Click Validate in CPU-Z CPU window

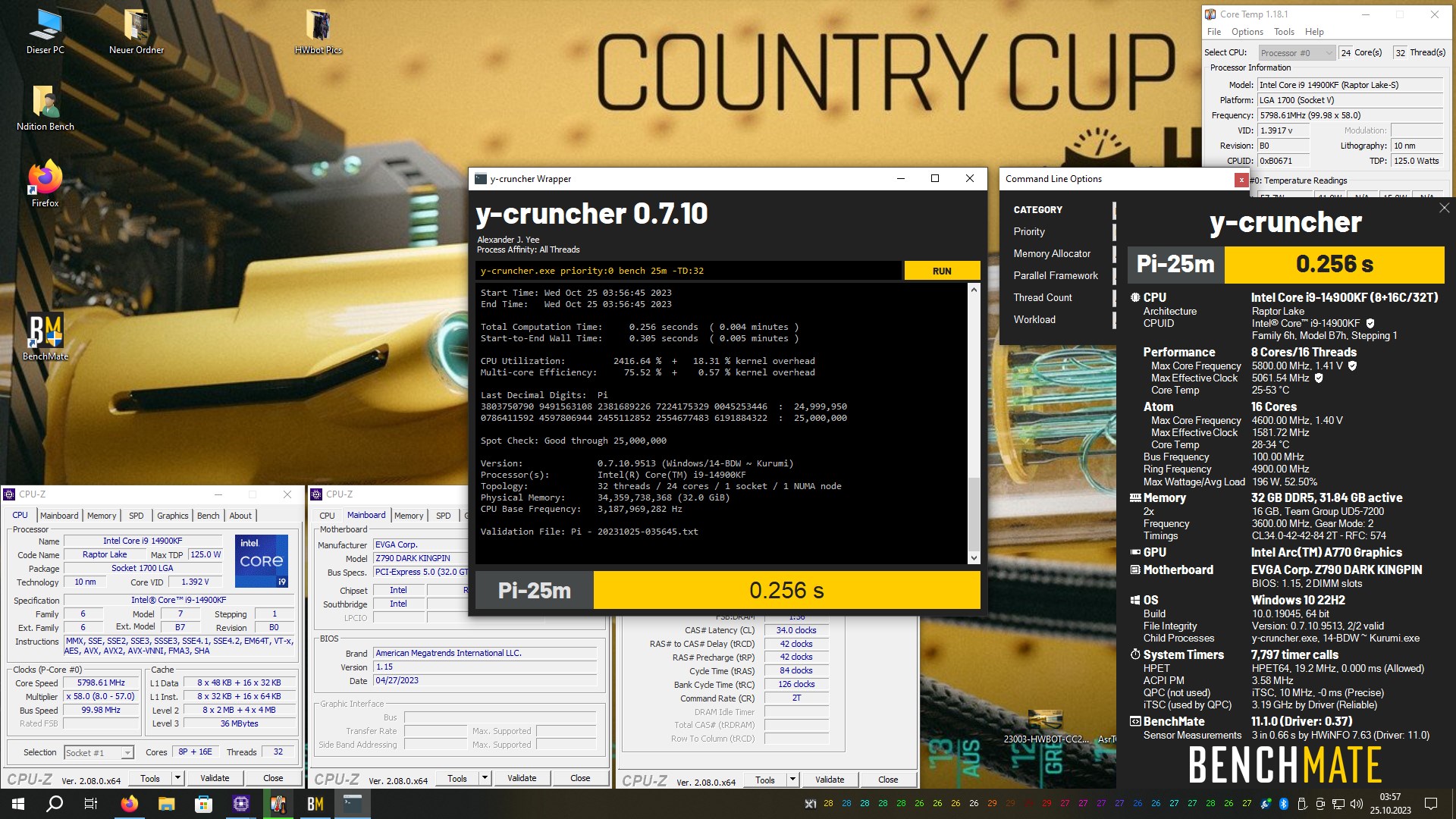coord(215,778)
